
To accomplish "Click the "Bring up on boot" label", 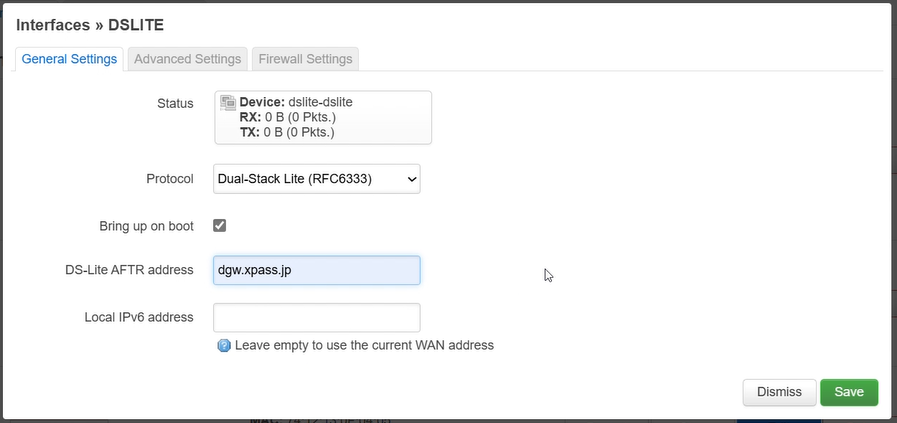I will pyautogui.click(x=146, y=226).
